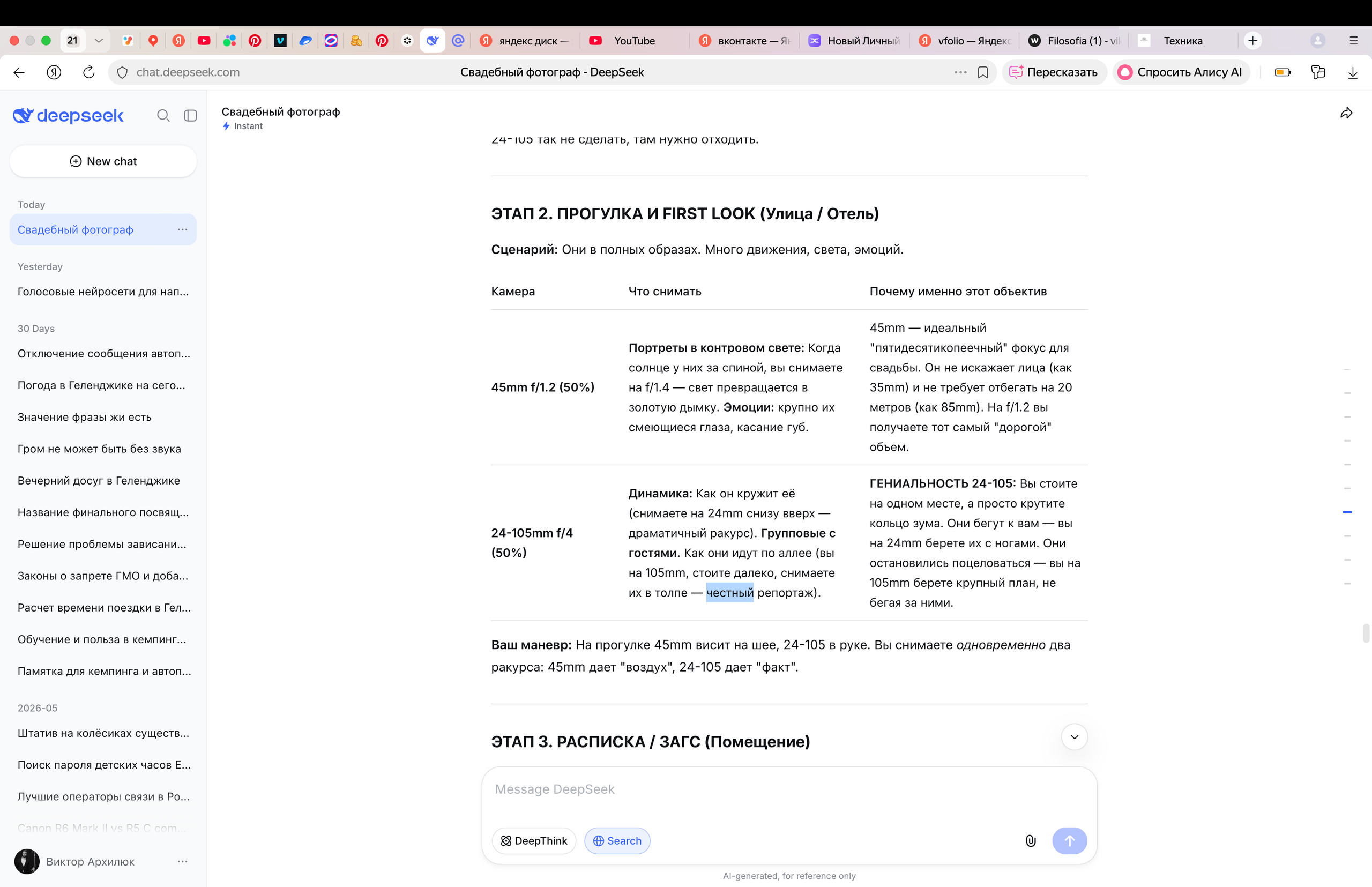Image resolution: width=1372 pixels, height=887 pixels.
Task: Click Спросить Алису AI button
Action: click(1181, 72)
